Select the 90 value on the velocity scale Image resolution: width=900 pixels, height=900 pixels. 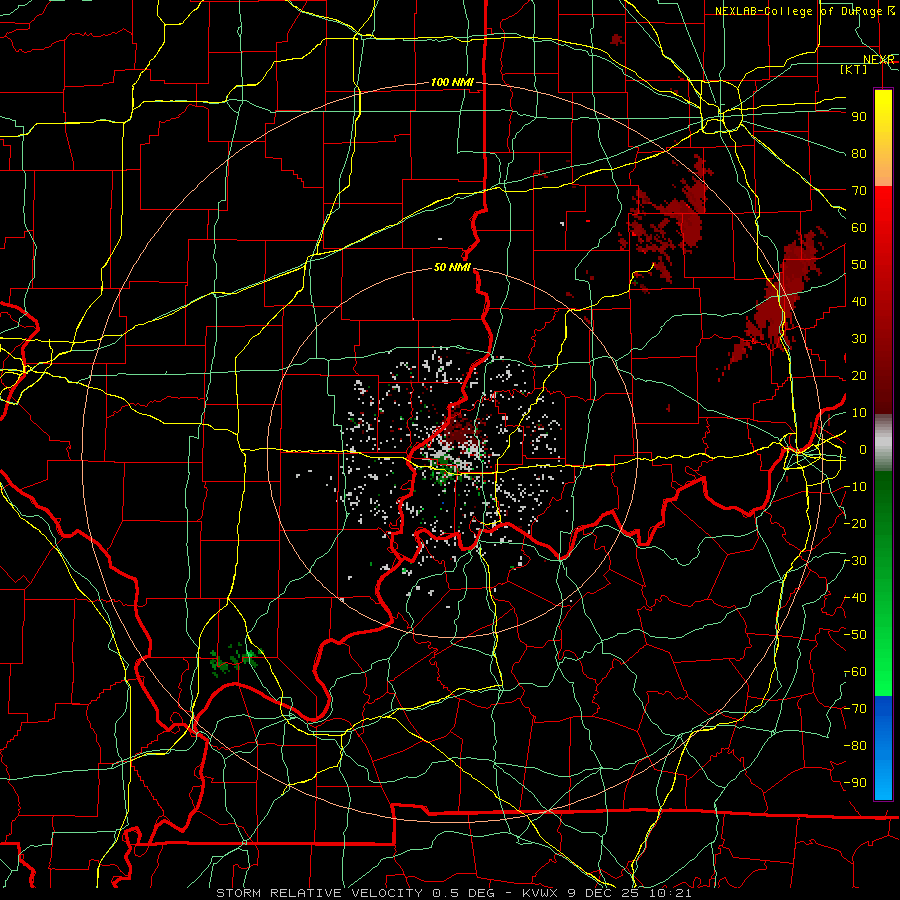tap(859, 117)
